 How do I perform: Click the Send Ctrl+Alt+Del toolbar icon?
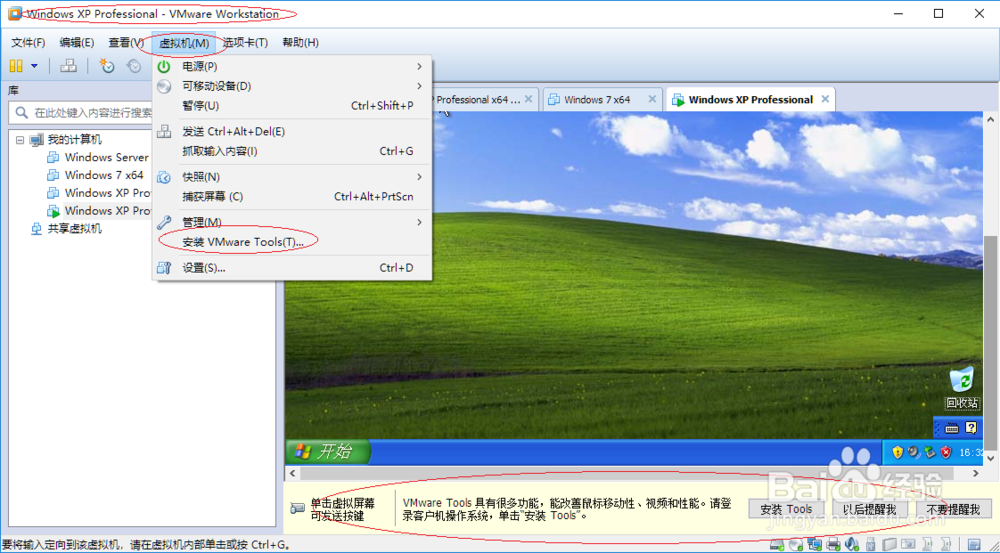tap(68, 66)
